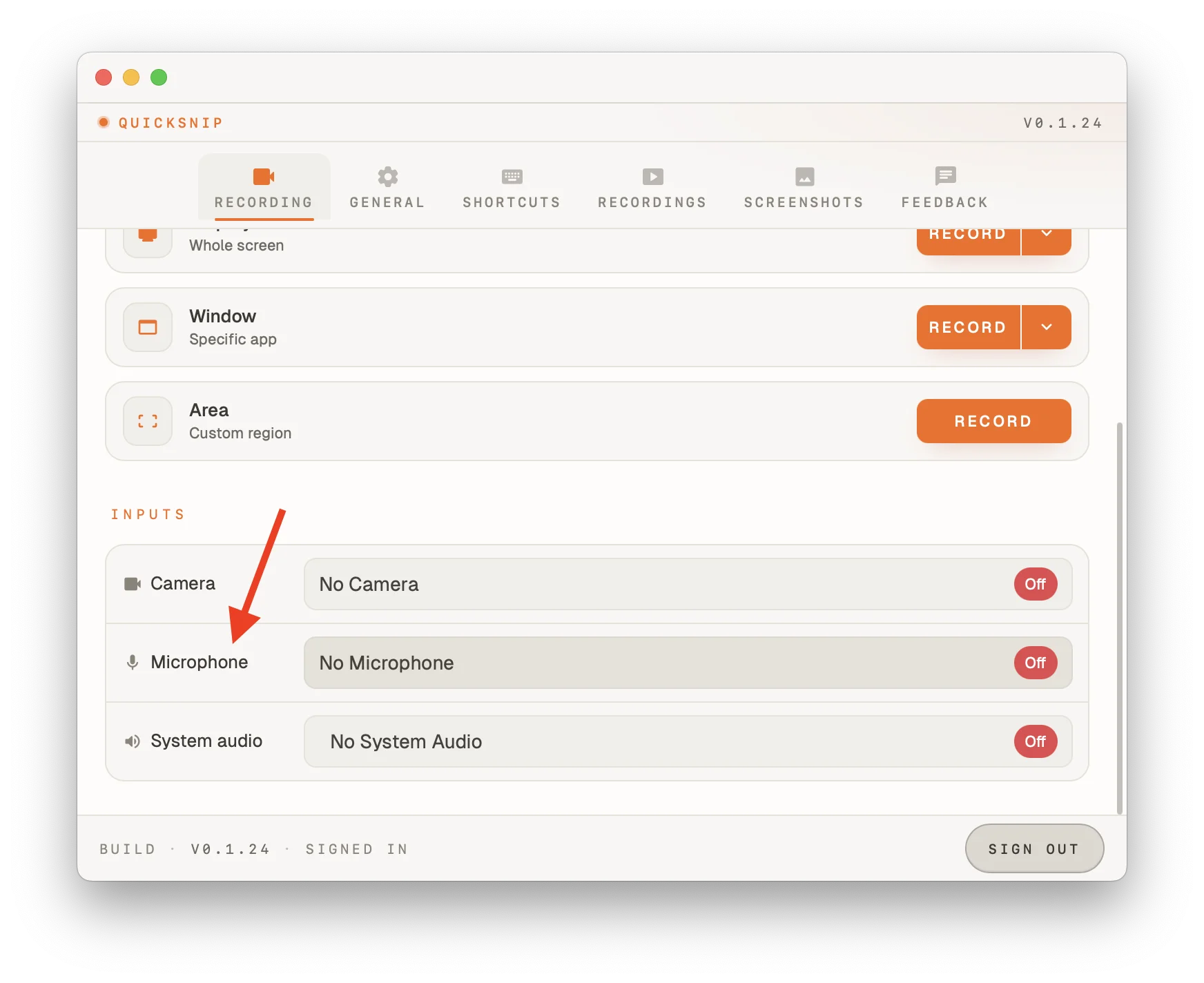1204x983 pixels.
Task: Click the vertical scrollbar
Action: coord(1120,619)
